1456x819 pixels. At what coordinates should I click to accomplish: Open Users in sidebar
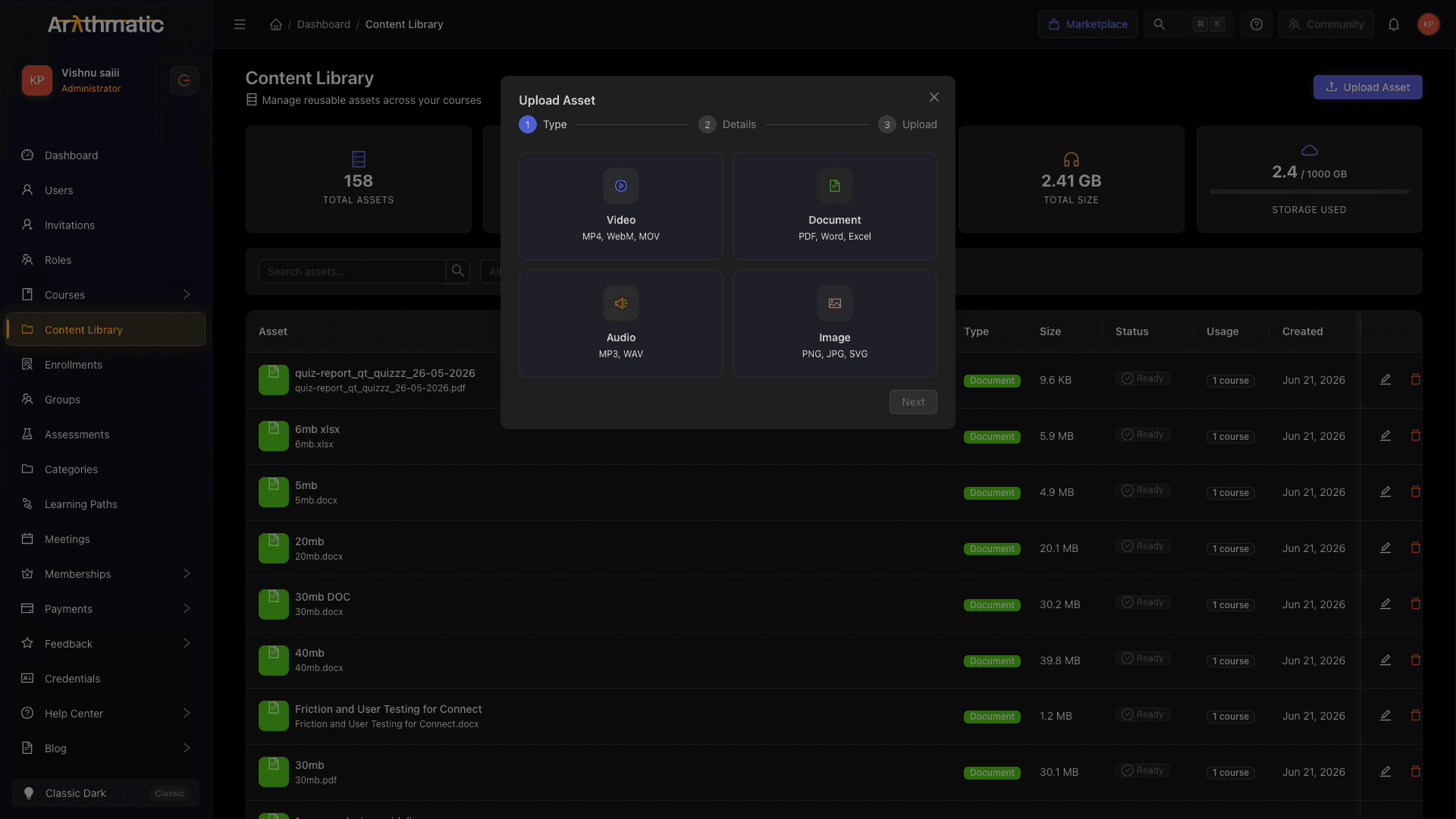pyautogui.click(x=105, y=190)
